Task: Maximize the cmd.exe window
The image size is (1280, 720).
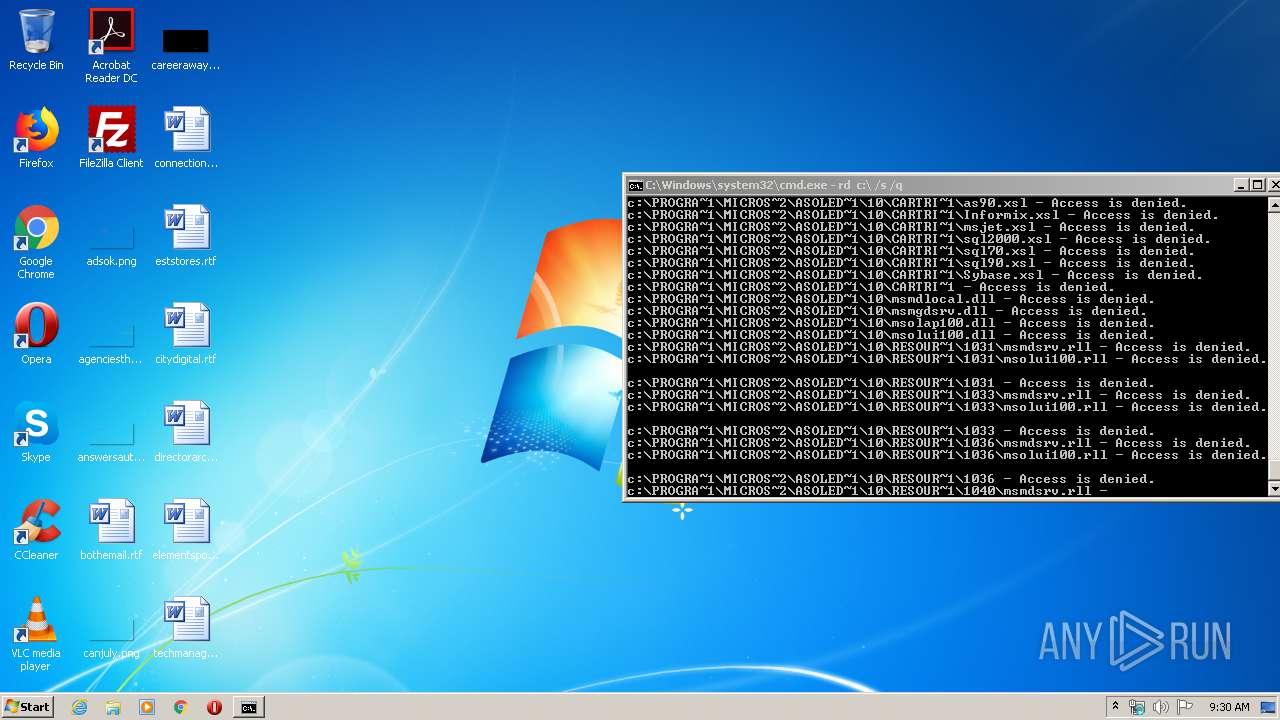Action: pos(1258,185)
